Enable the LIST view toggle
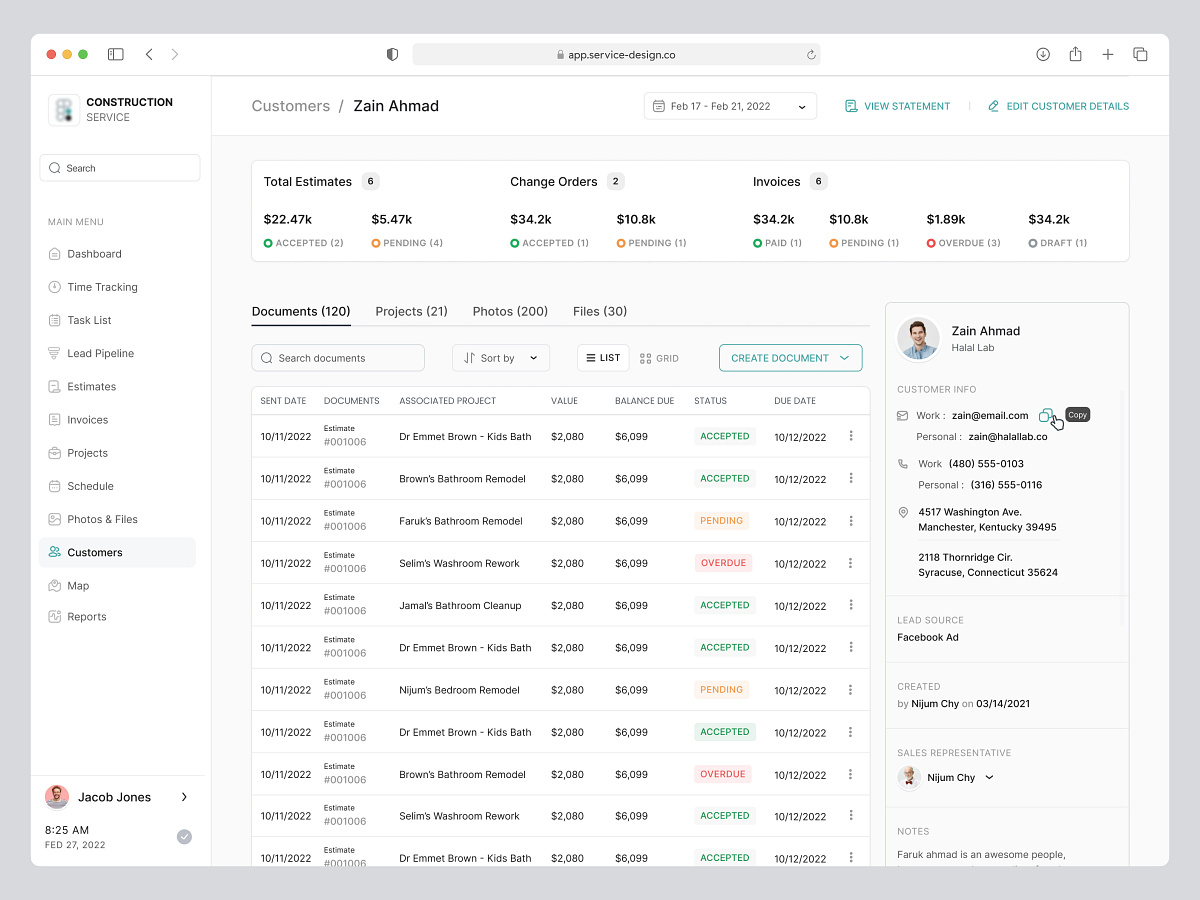The height and width of the screenshot is (900, 1200). [602, 357]
